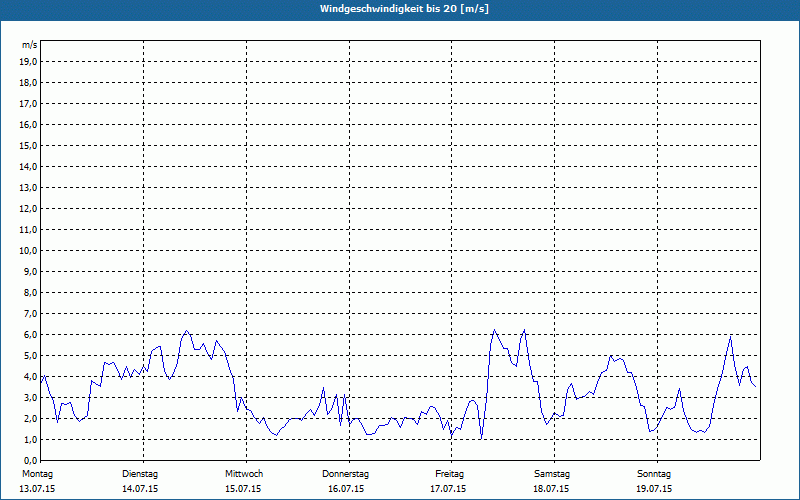Click the date 15.07.15

243,489
